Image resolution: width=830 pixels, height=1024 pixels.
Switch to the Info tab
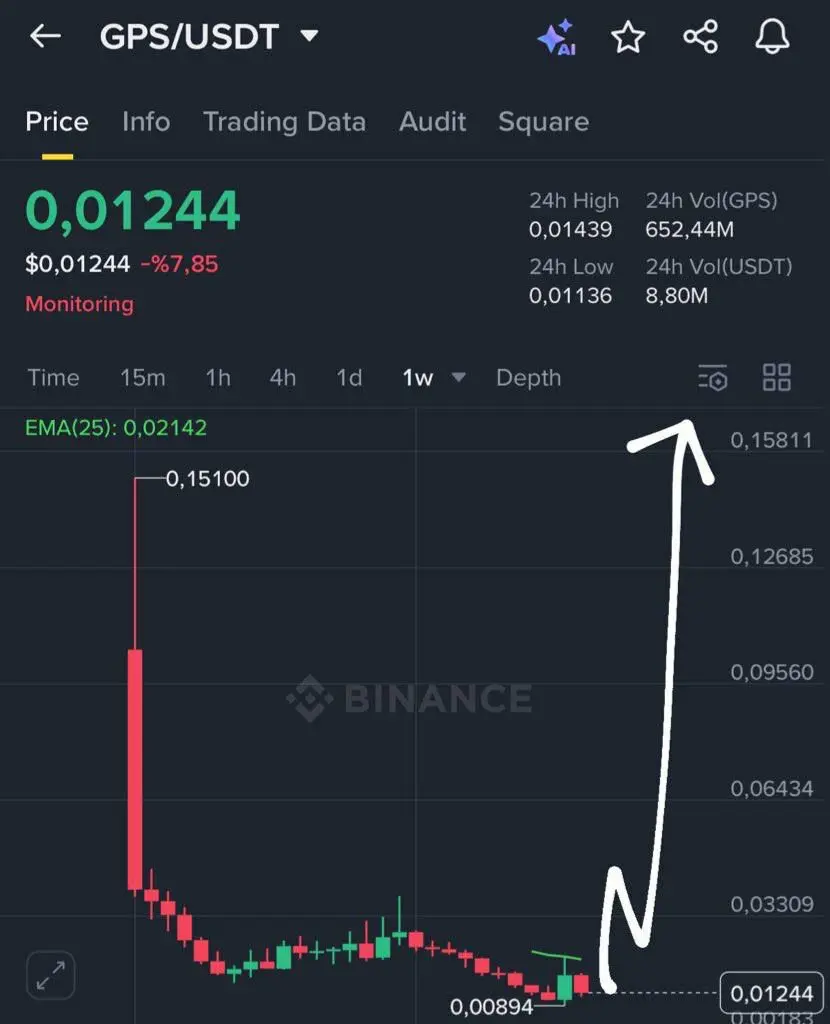click(146, 121)
